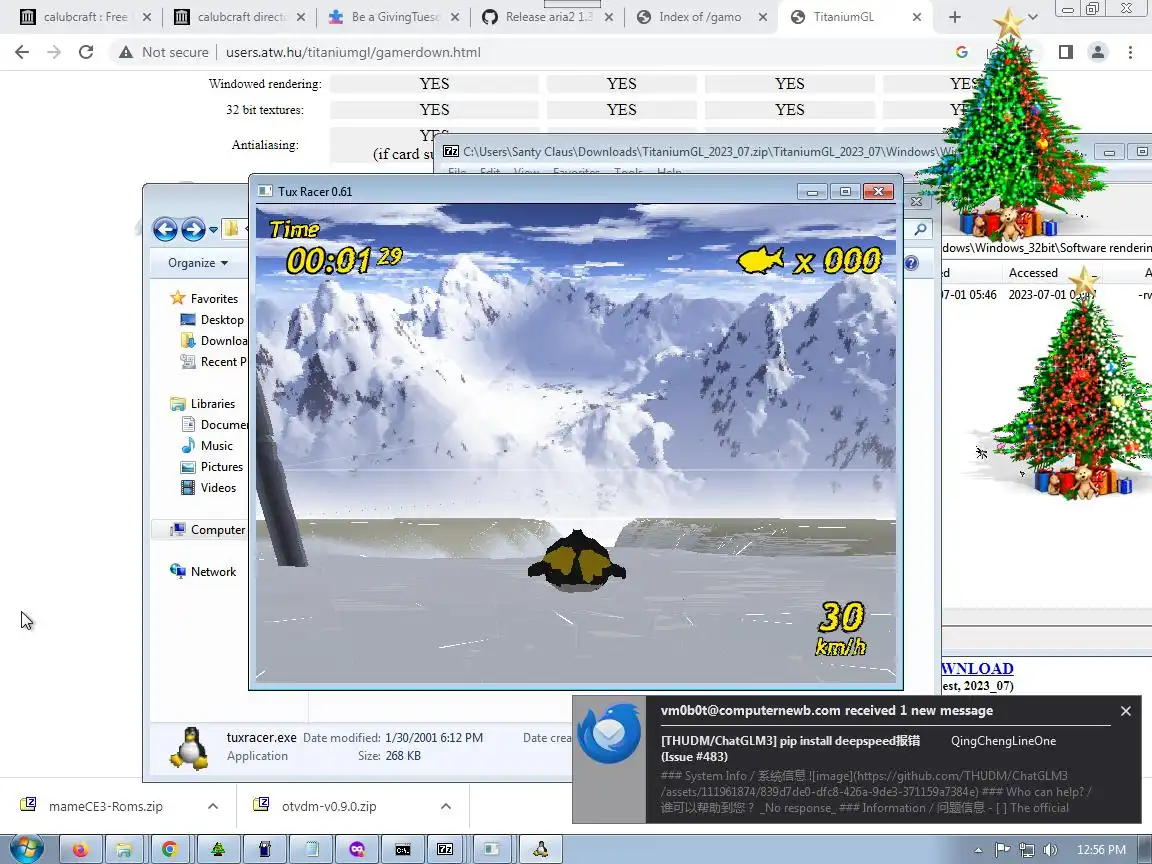Dismiss the Thunderbird notification popup
The height and width of the screenshot is (864, 1152).
[x=1126, y=711]
